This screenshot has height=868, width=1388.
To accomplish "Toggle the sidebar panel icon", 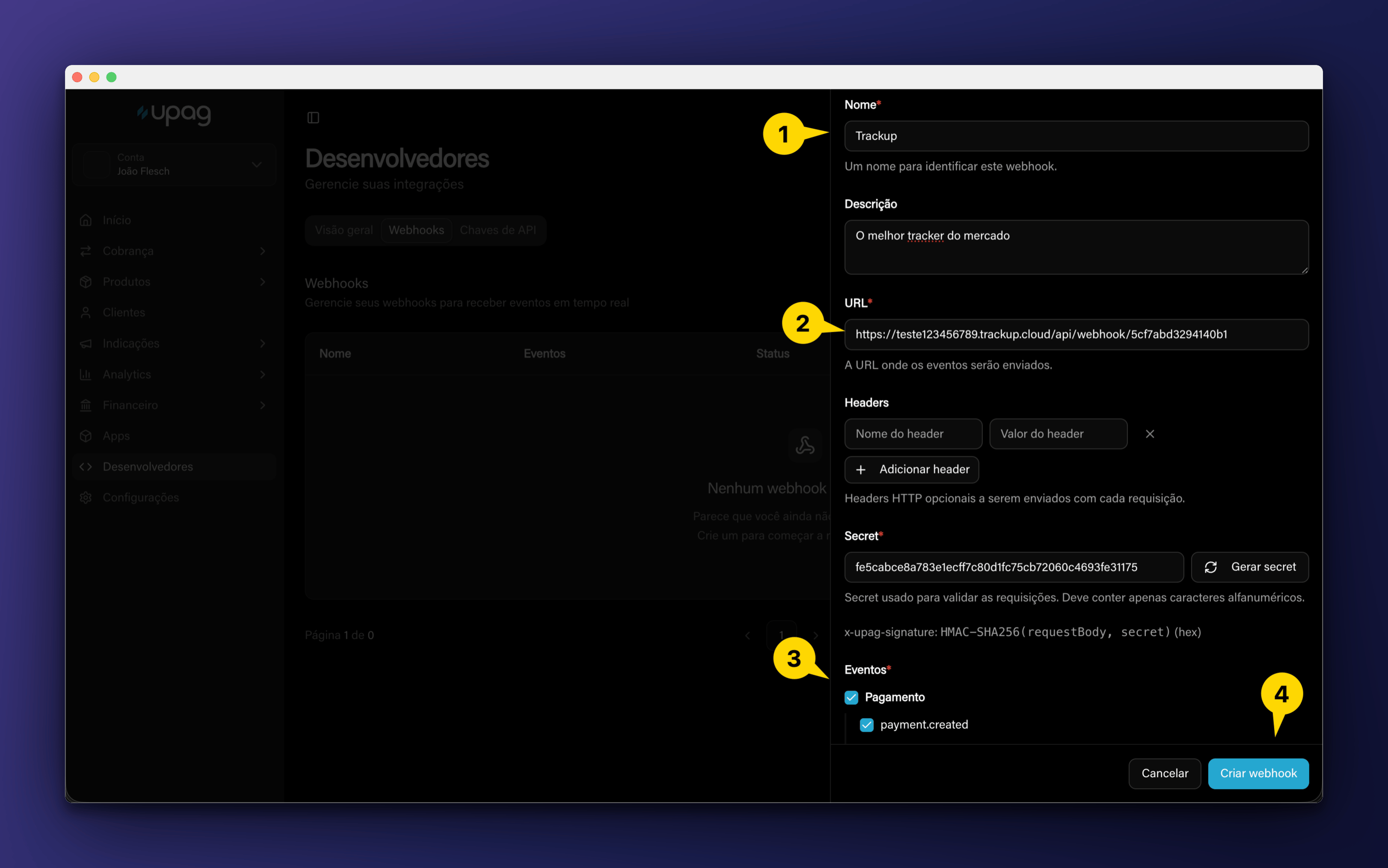I will pos(313,118).
